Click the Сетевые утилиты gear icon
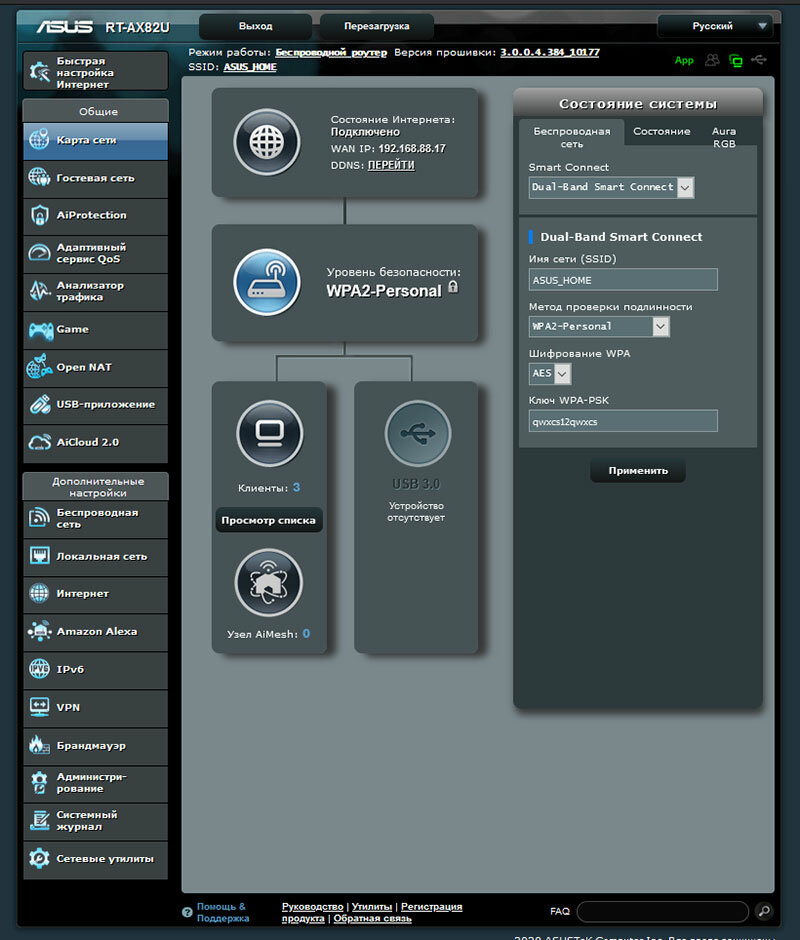Image resolution: width=800 pixels, height=940 pixels. [40, 858]
